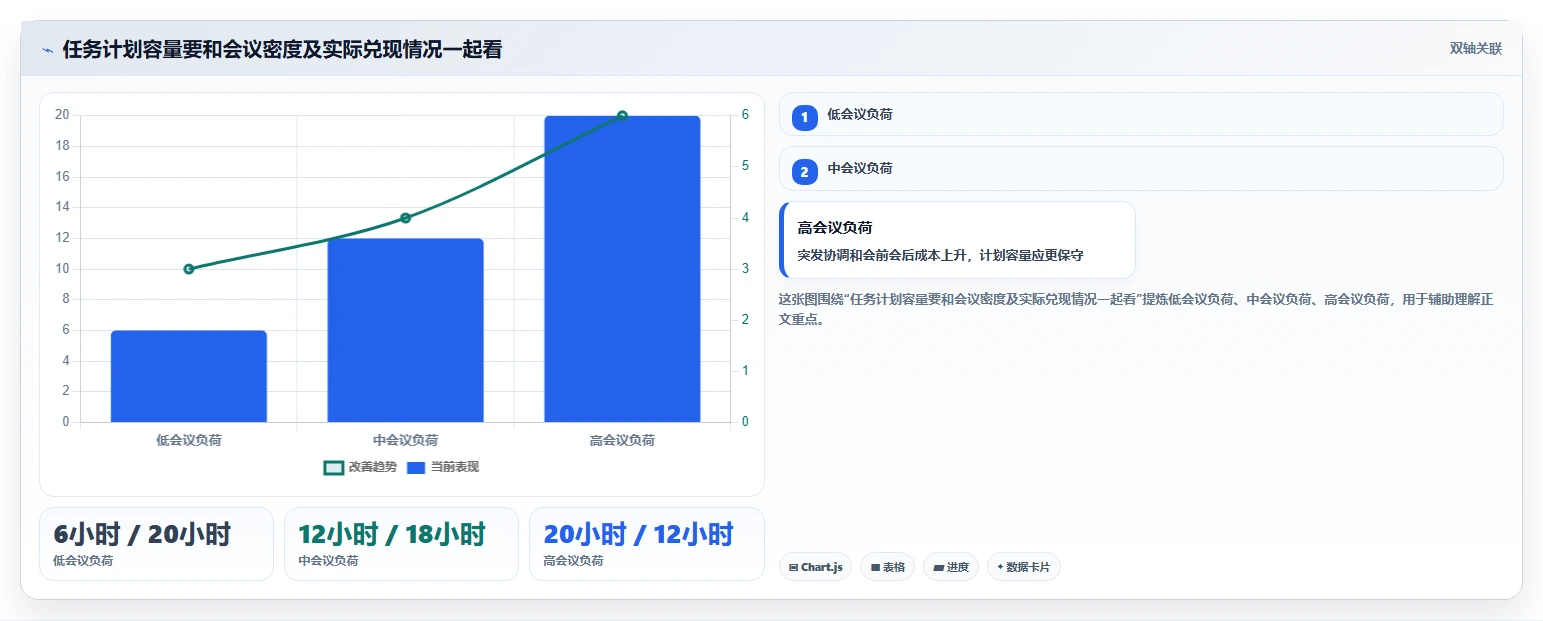The image size is (1543, 621).
Task: Open the 20小时 / 12小时 data card
Action: coord(646,544)
